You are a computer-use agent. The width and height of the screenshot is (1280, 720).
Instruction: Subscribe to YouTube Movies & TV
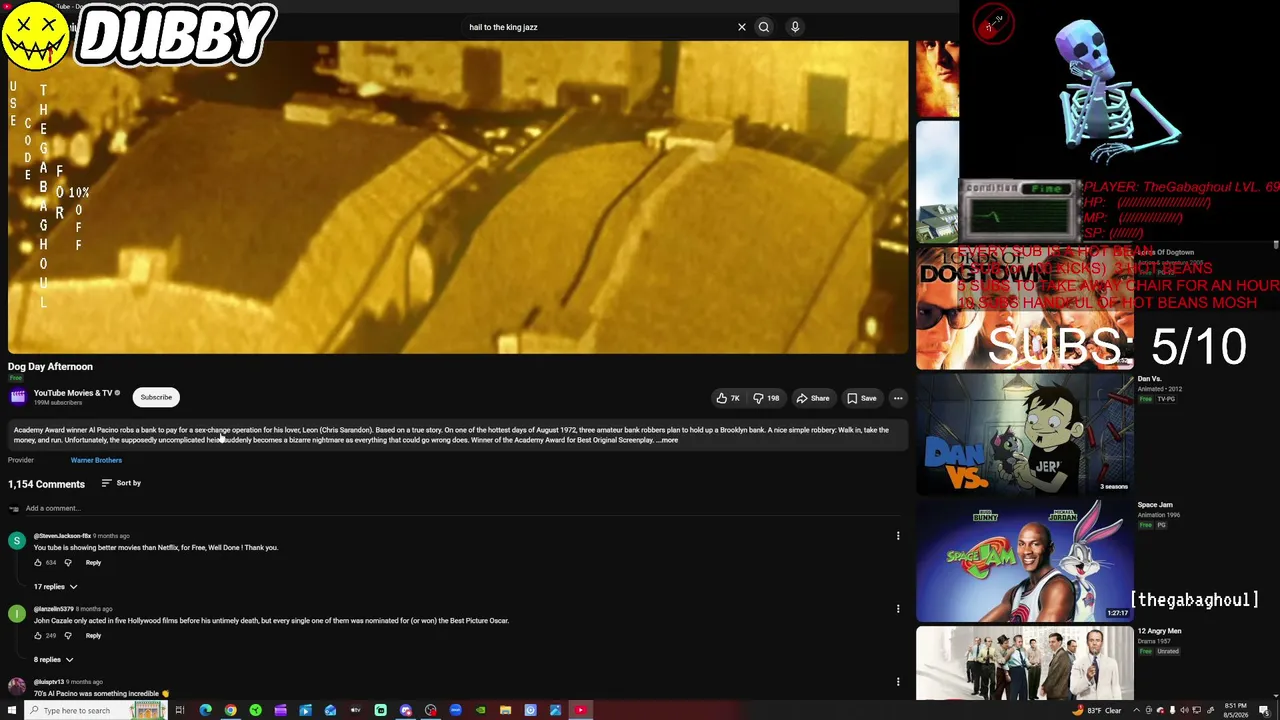pyautogui.click(x=156, y=397)
